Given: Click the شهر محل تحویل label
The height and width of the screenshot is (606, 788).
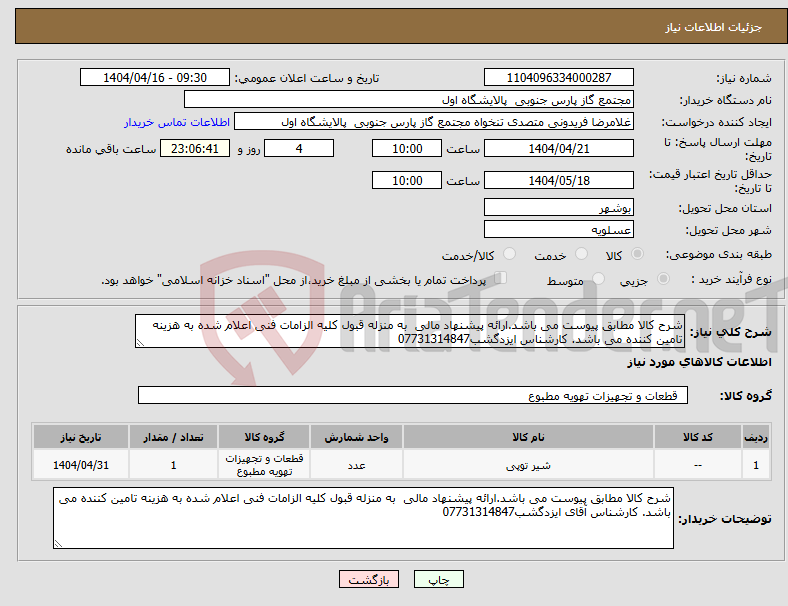Looking at the screenshot, I should point(729,230).
